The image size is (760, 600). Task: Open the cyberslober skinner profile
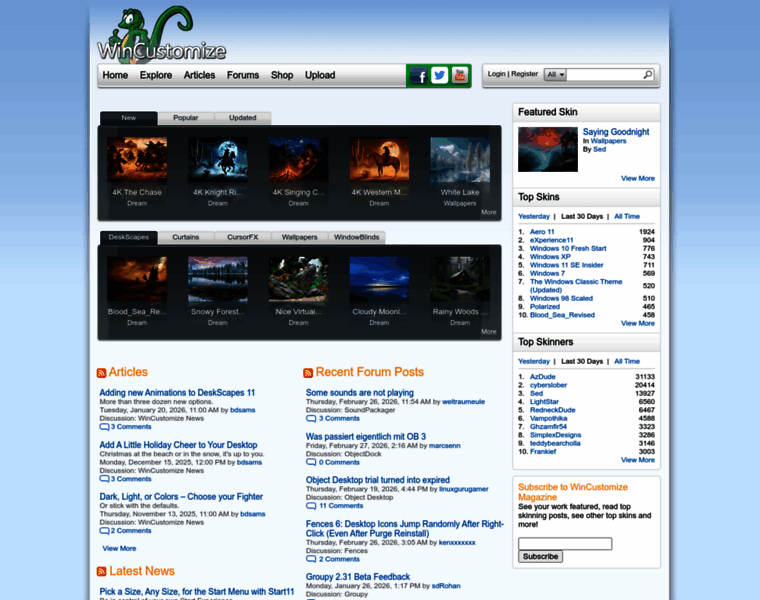point(548,385)
